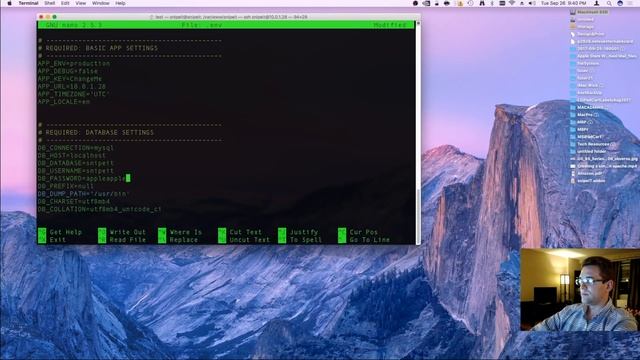This screenshot has height=360, width=640.
Task: Click the Uncut Text nano shortcut
Action: click(x=244, y=240)
